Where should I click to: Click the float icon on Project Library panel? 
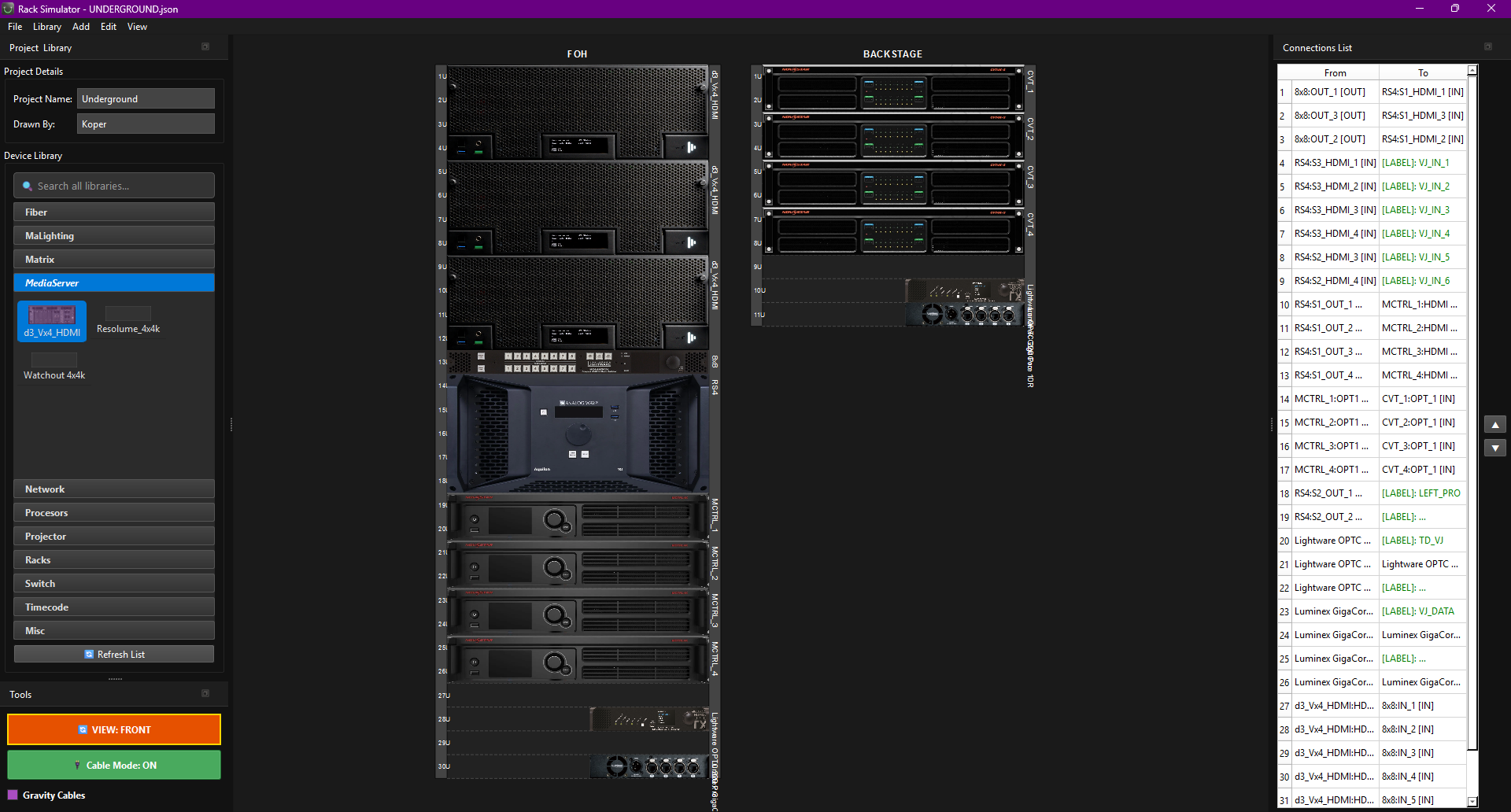pyautogui.click(x=205, y=47)
